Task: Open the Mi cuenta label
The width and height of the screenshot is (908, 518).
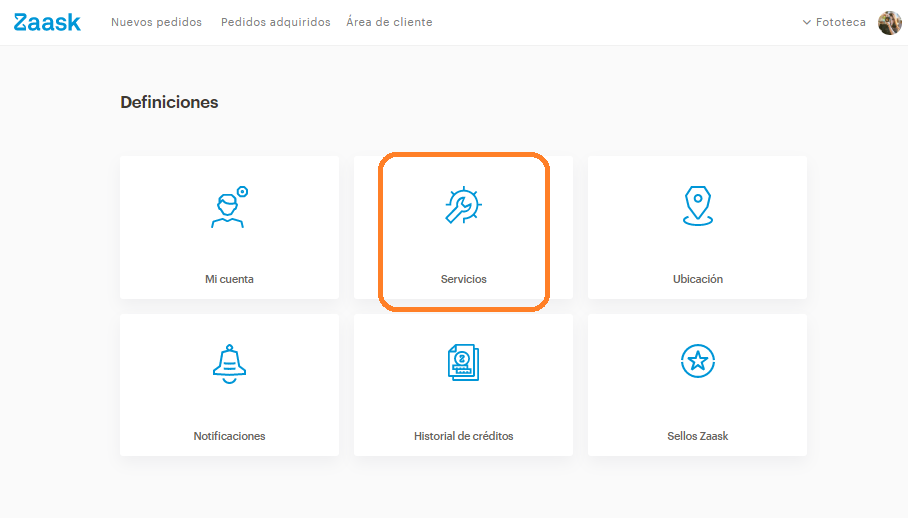Action: tap(229, 279)
